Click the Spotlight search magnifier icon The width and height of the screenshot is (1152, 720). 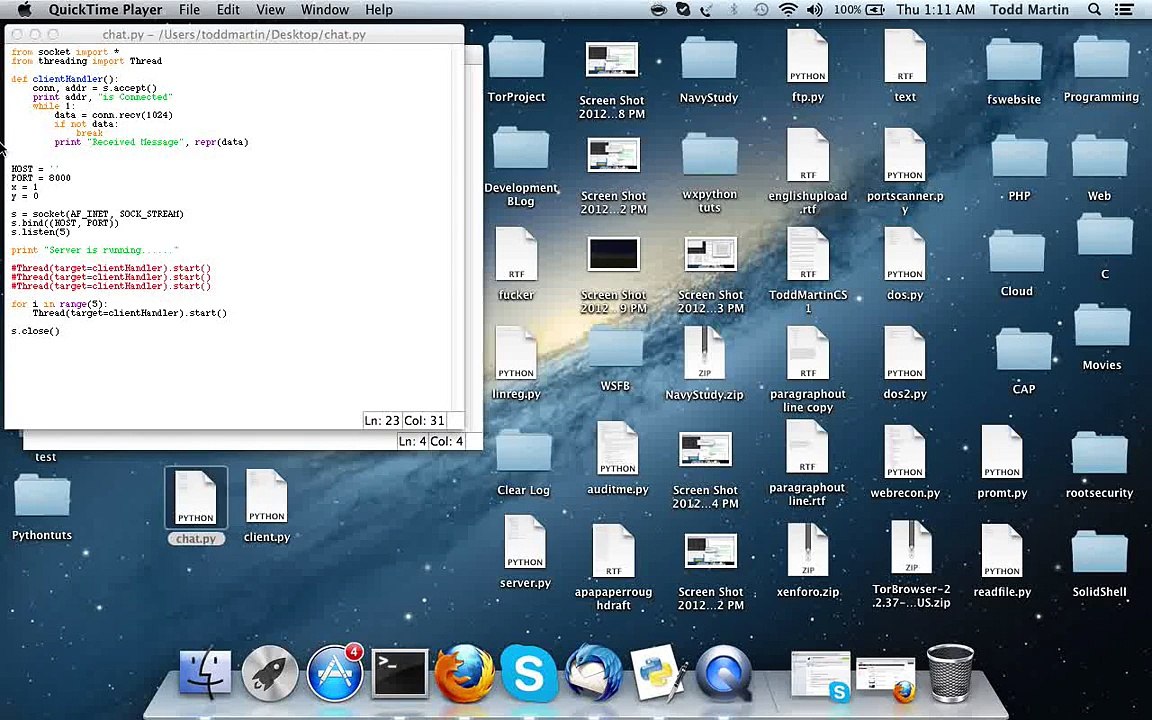pos(1094,10)
